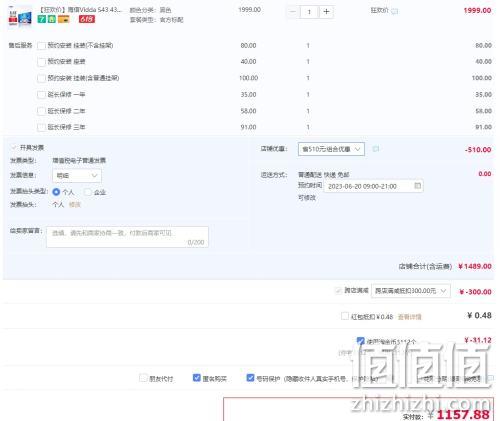This screenshot has height=421, width=500.
Task: Click the 店铺合计 amount ¥1489.00
Action: pos(475,266)
